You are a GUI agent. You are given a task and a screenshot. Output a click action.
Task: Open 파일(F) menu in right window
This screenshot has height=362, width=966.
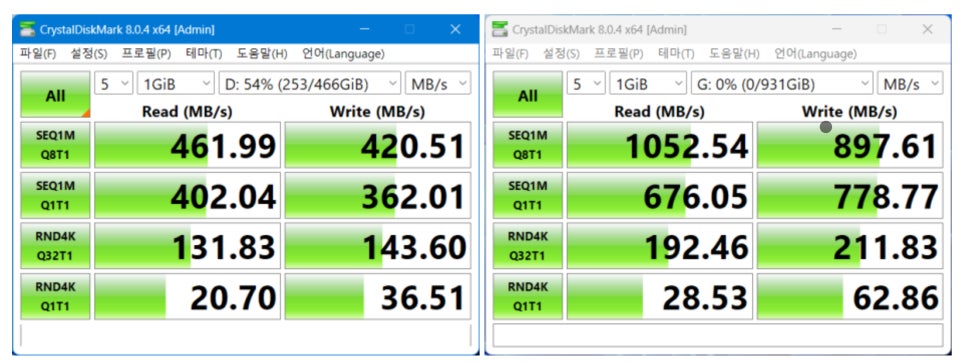coord(511,54)
